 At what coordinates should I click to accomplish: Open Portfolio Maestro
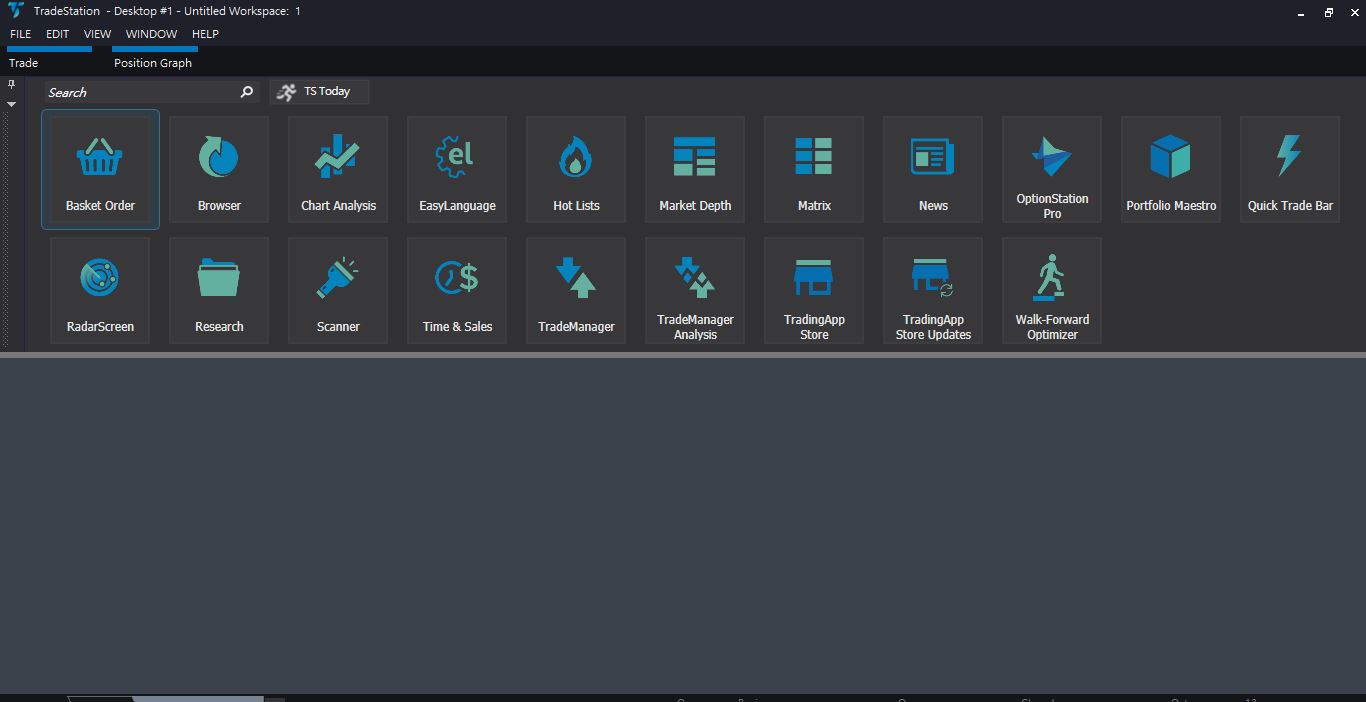click(1171, 170)
